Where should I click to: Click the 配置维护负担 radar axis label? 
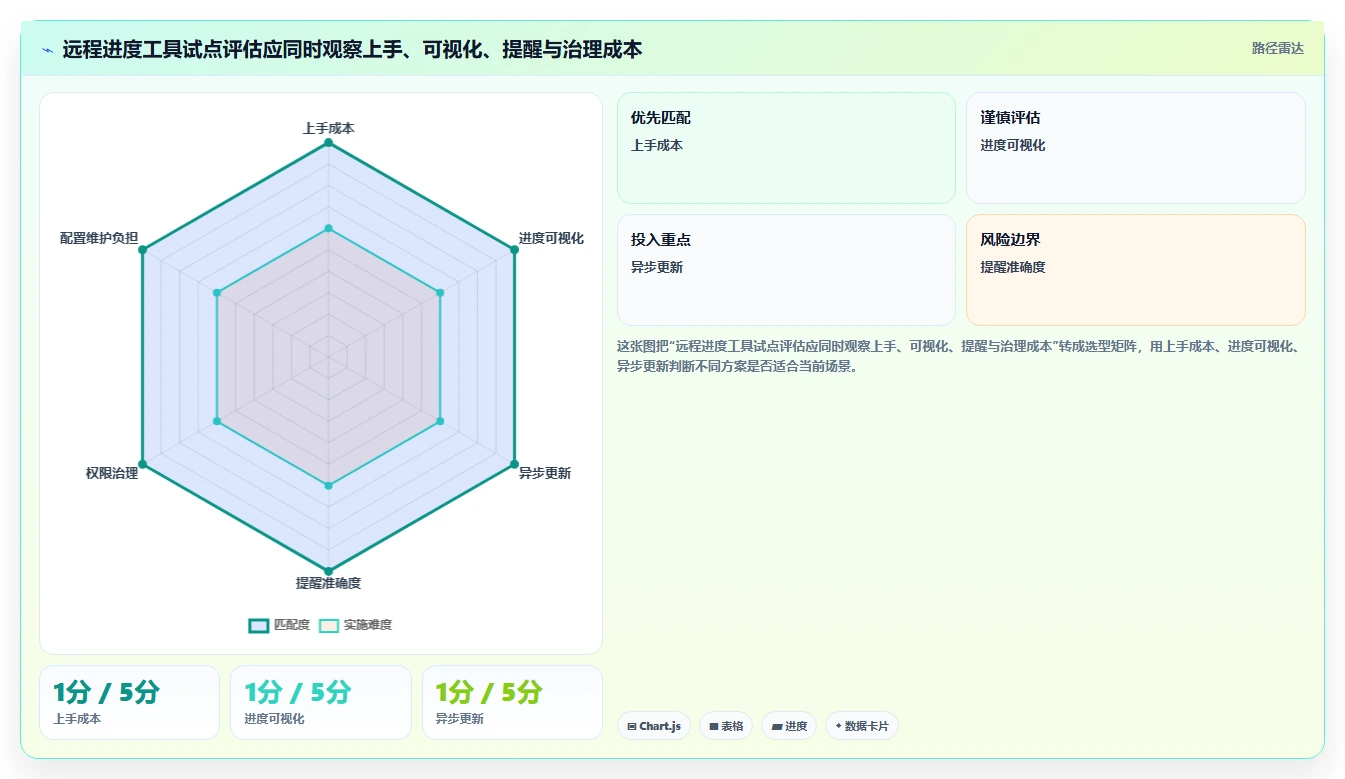(x=99, y=238)
